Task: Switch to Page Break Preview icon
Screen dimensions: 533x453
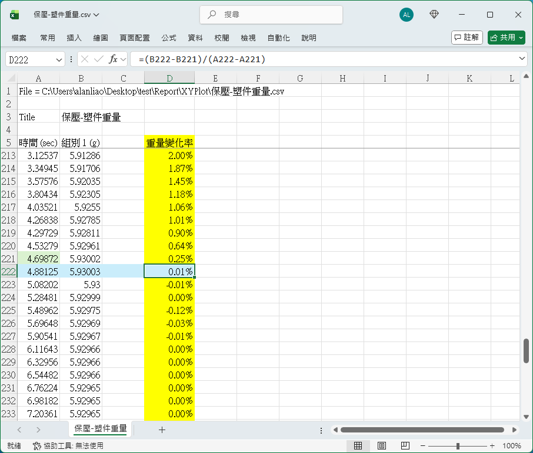Action: point(405,446)
